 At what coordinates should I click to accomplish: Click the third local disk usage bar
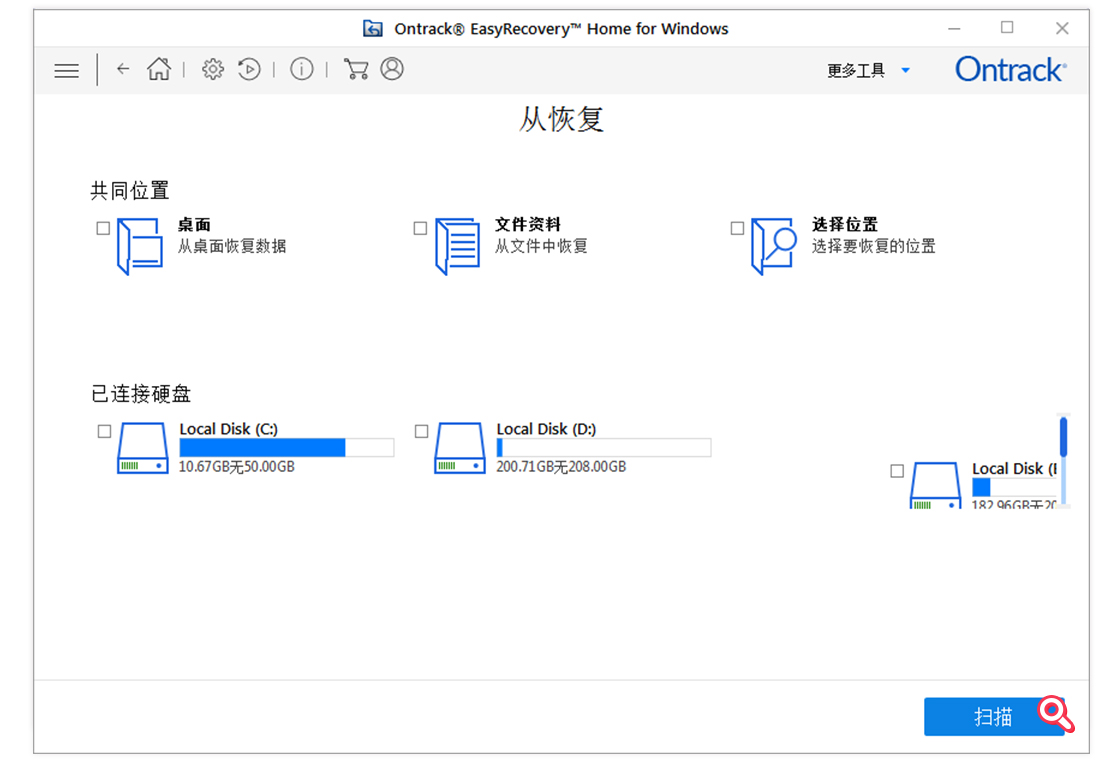(x=1014, y=488)
